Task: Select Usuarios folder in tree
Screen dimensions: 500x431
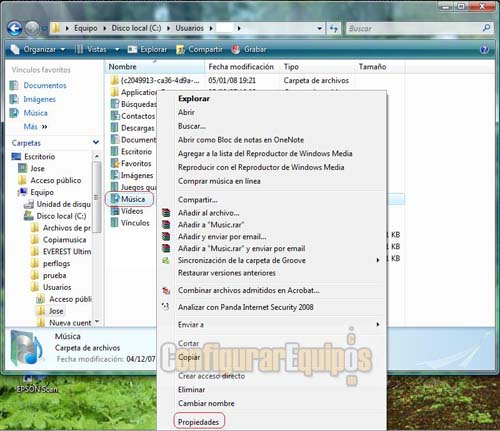Action: tap(57, 287)
